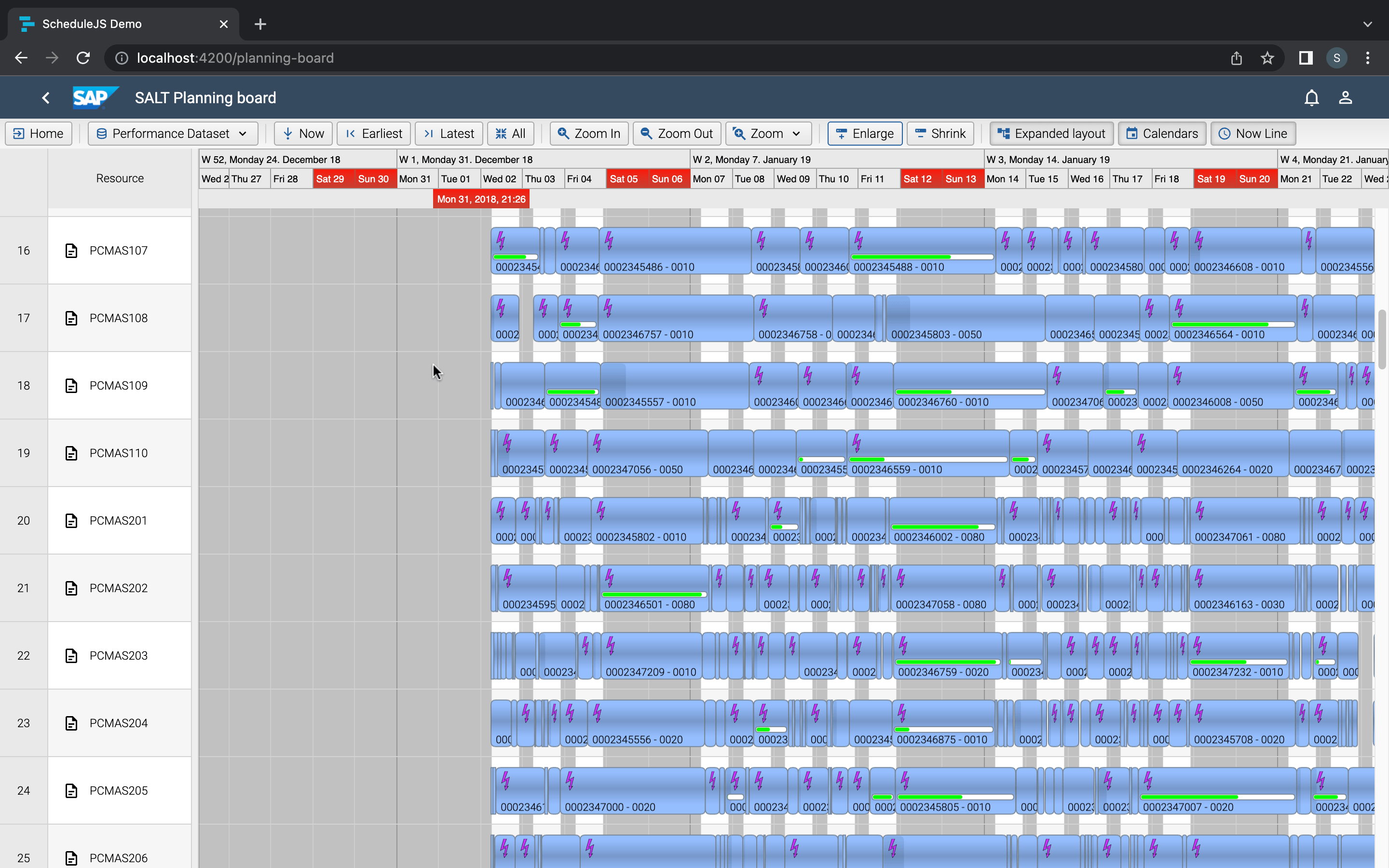Select Home in the toolbar
The width and height of the screenshot is (1389, 868).
[x=38, y=133]
